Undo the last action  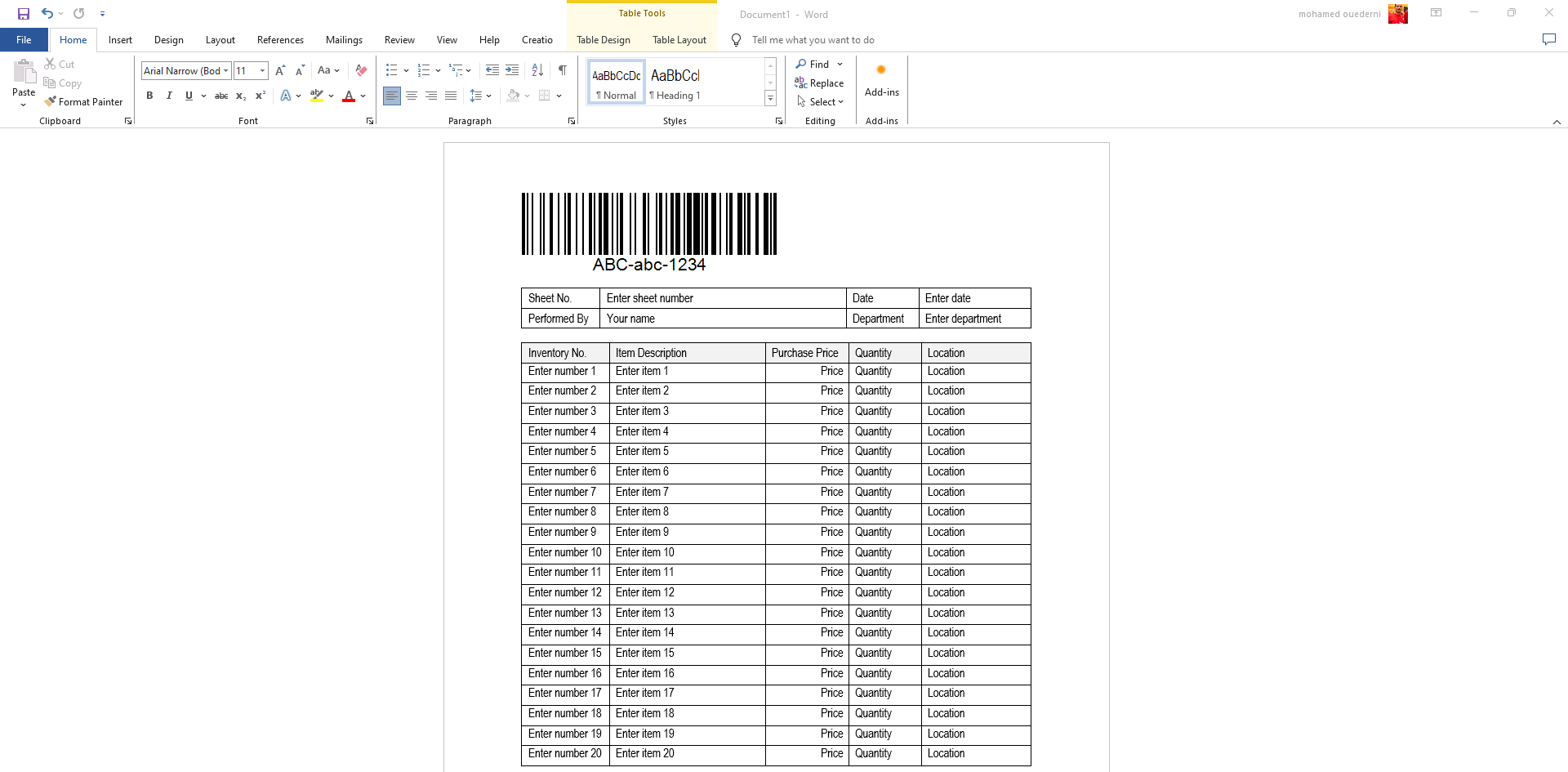coord(47,14)
